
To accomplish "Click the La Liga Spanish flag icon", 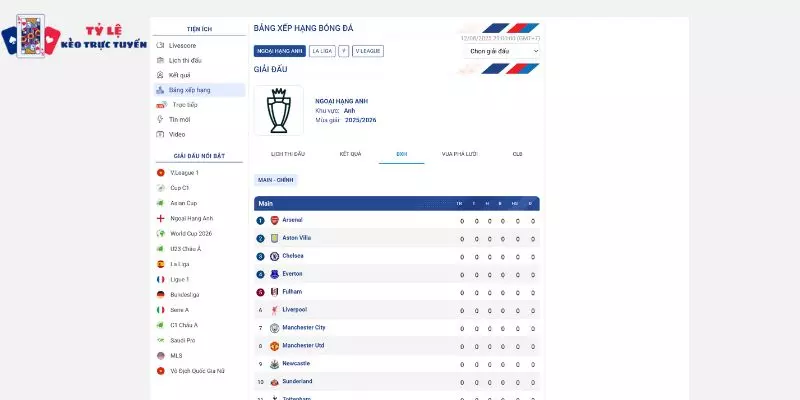I will click(161, 264).
